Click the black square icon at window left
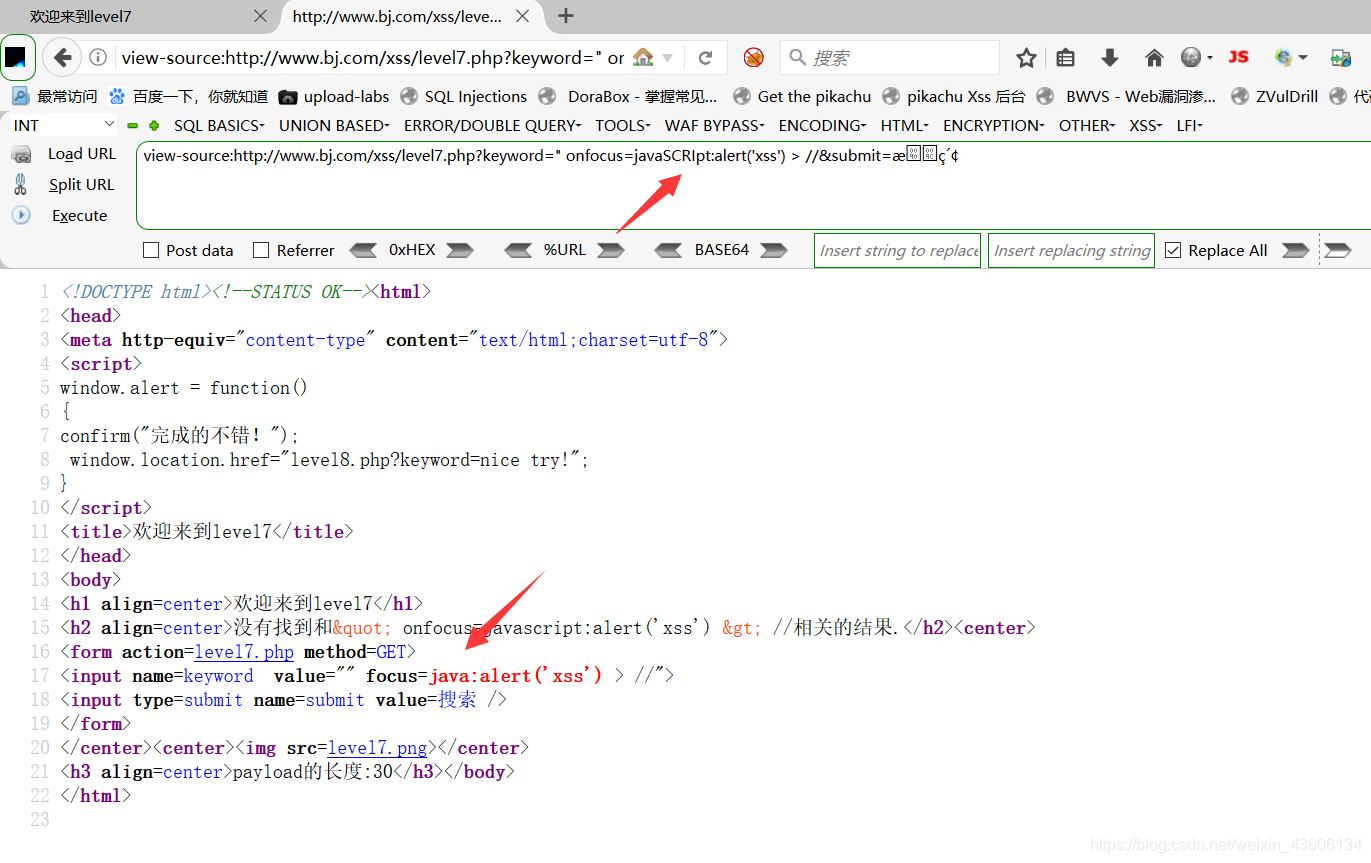The height and width of the screenshot is (863, 1371). coord(16,57)
